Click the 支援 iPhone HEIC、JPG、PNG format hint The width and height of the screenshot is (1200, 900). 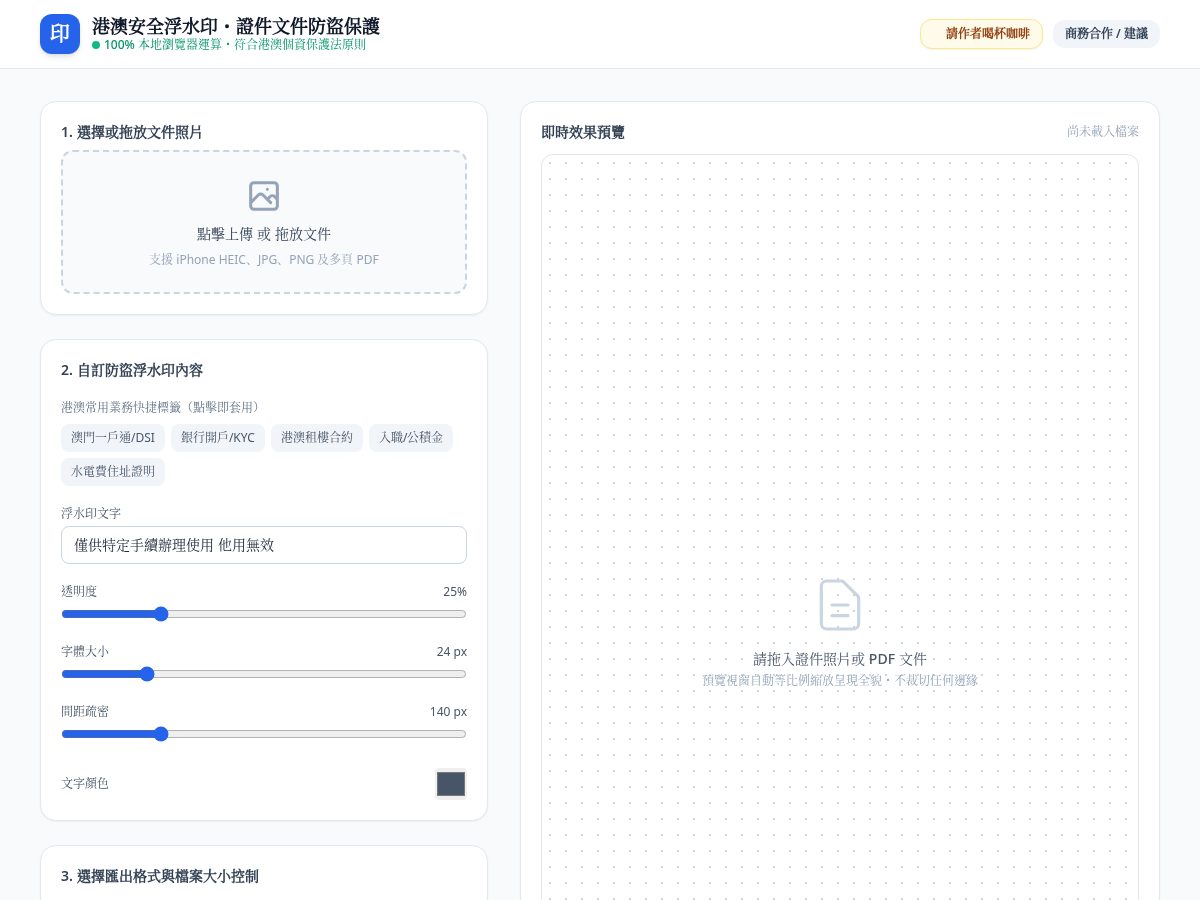[x=264, y=260]
